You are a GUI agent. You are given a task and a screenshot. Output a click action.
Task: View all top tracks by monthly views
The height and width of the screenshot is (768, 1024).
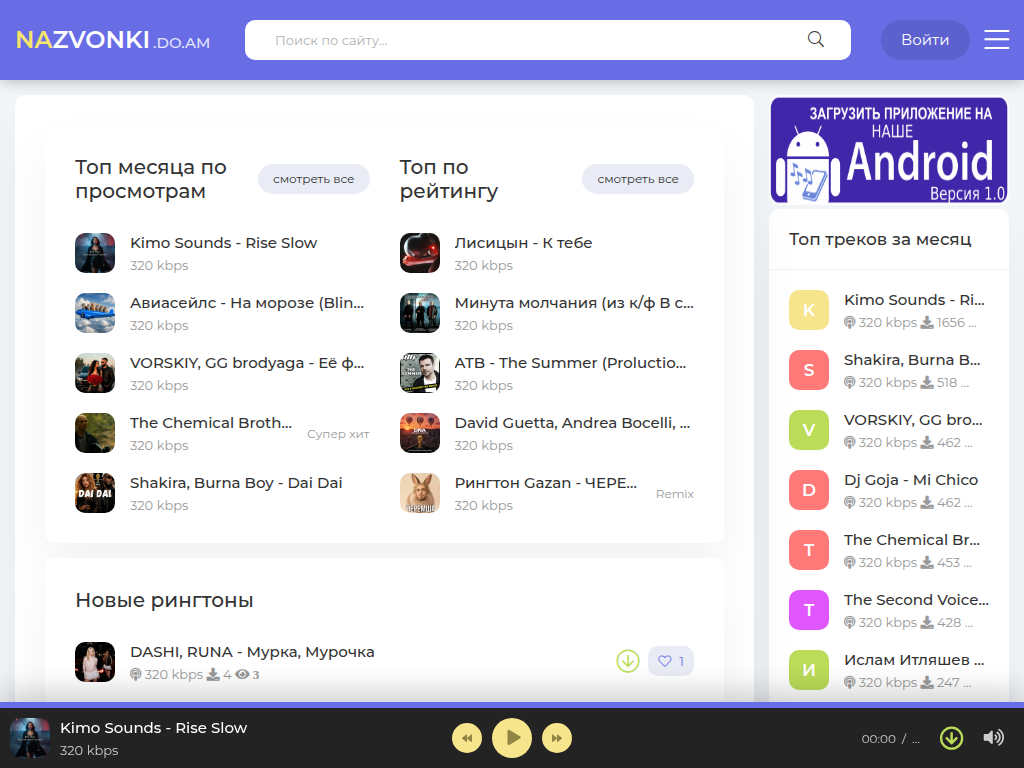click(x=313, y=179)
